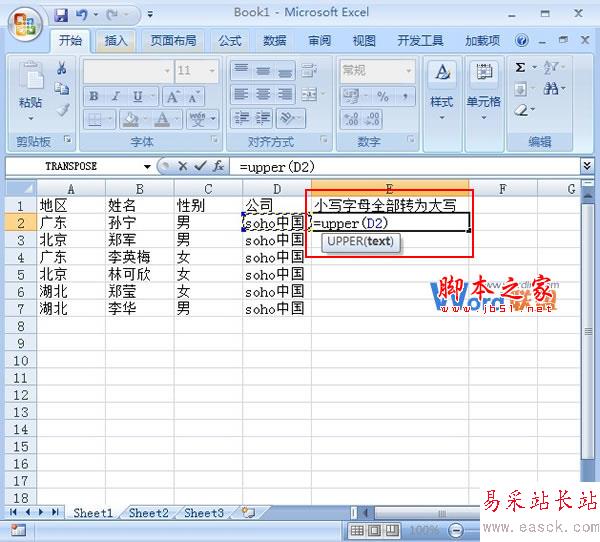This screenshot has width=600, height=542.
Task: Apply percent style
Action: tap(383, 96)
